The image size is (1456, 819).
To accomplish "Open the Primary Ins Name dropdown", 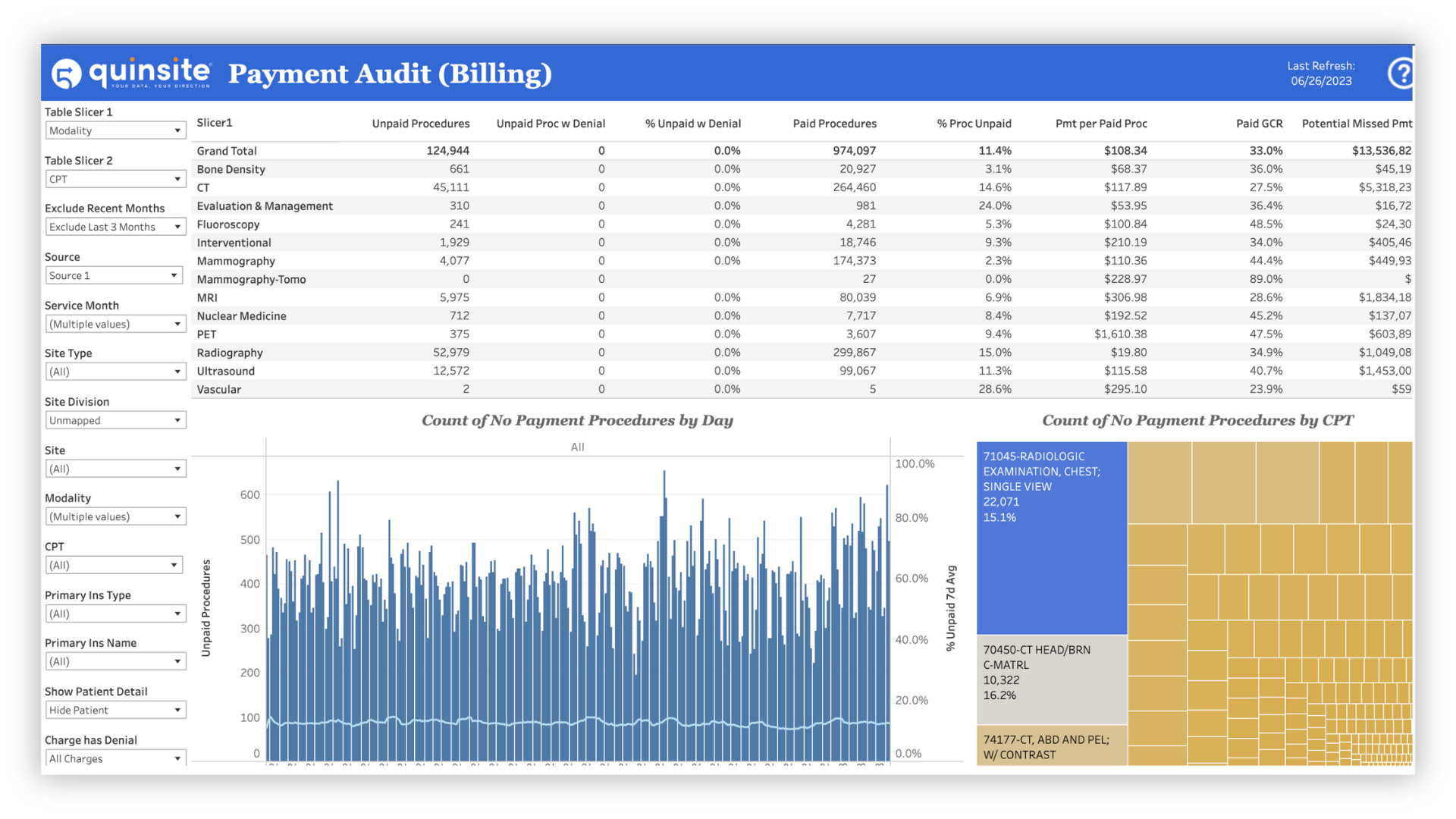I will coord(115,661).
